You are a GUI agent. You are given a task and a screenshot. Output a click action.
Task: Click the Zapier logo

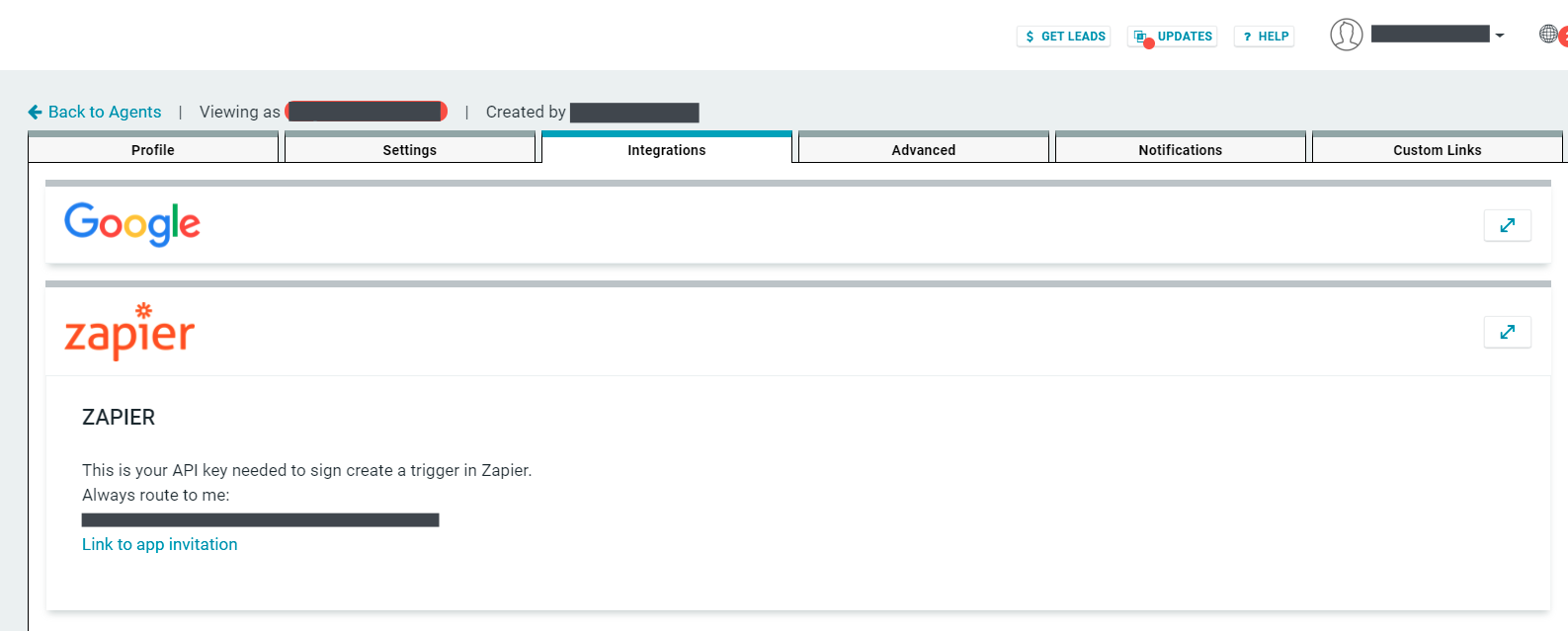pyautogui.click(x=129, y=332)
